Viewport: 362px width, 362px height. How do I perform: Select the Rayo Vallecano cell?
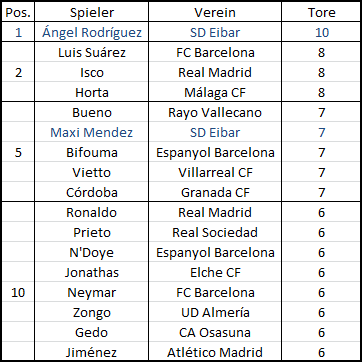point(215,112)
